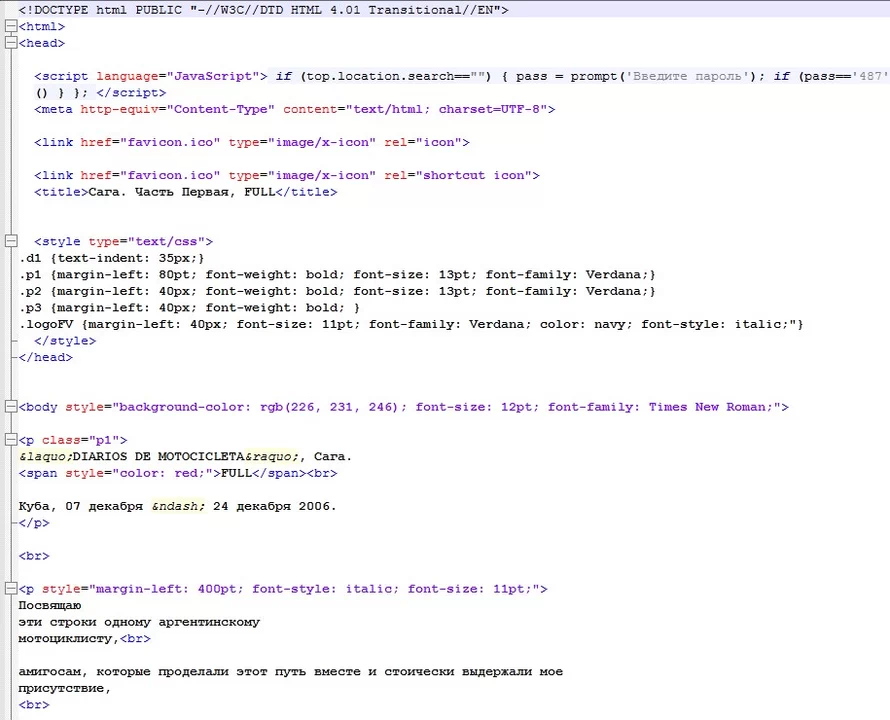Collapse the fold marker beside p class p1
Viewport: 890px width, 720px height.
click(x=10, y=440)
